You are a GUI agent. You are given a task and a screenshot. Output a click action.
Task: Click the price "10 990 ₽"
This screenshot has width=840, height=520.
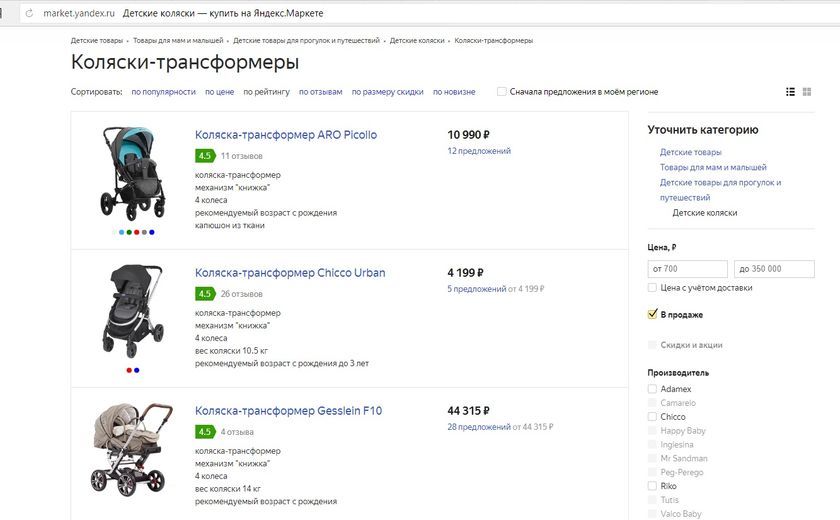click(468, 135)
